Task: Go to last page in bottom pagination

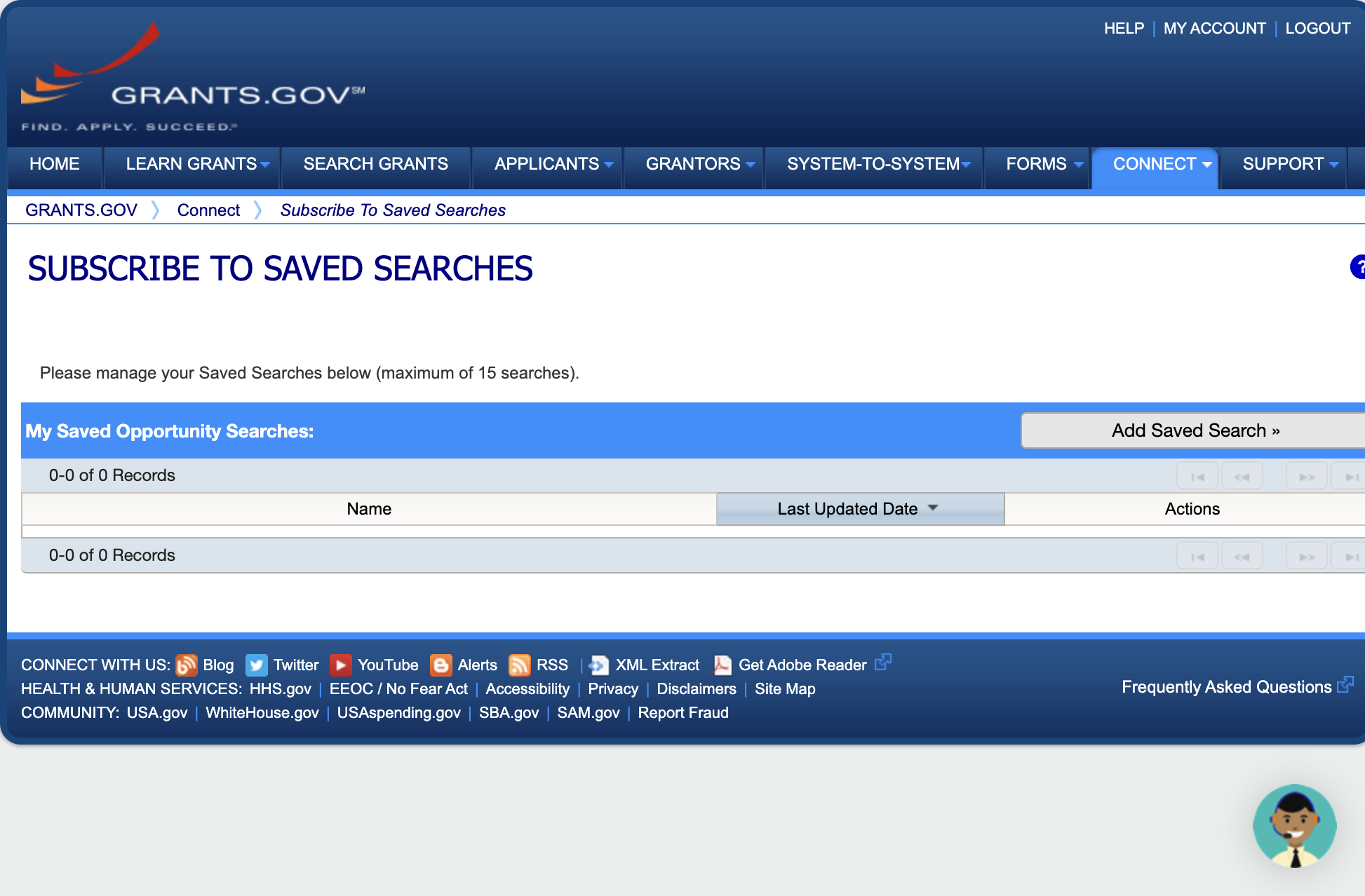Action: point(1350,556)
